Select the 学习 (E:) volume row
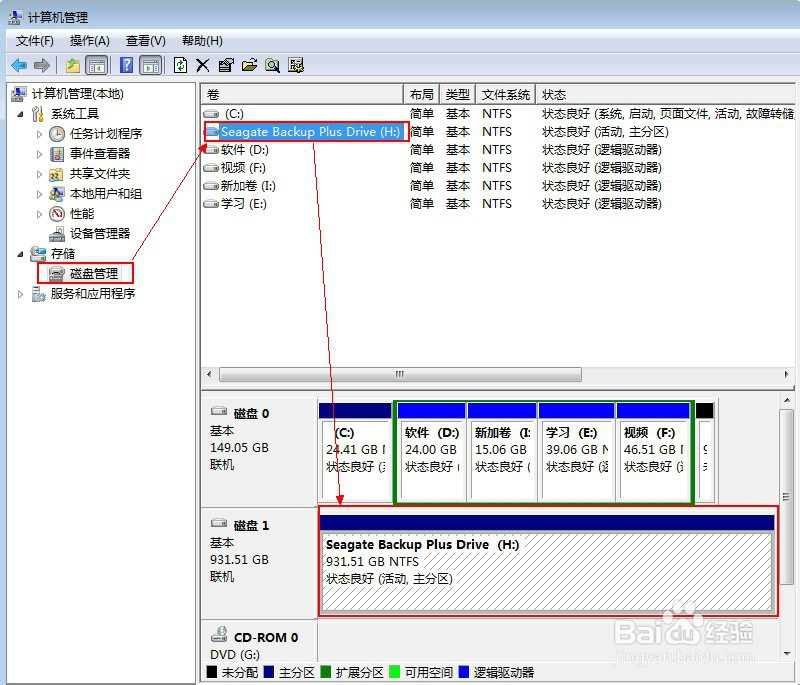The image size is (800, 685). pos(498,204)
